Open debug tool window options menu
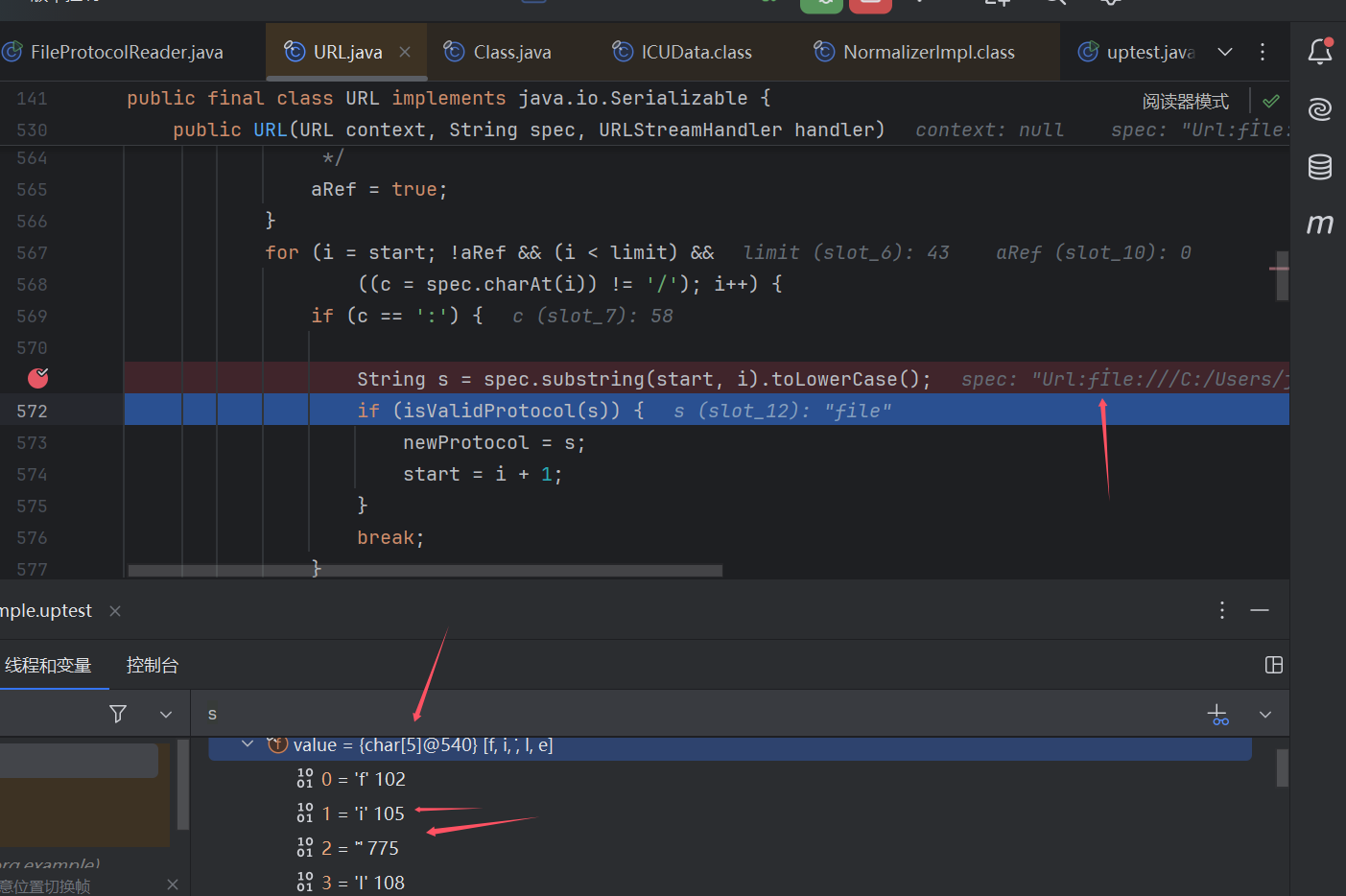Image resolution: width=1346 pixels, height=896 pixels. click(1221, 610)
